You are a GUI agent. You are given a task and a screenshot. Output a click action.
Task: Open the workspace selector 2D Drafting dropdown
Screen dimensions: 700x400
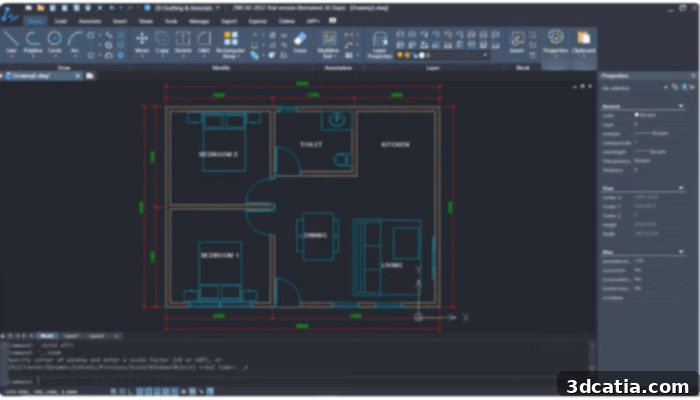187,8
